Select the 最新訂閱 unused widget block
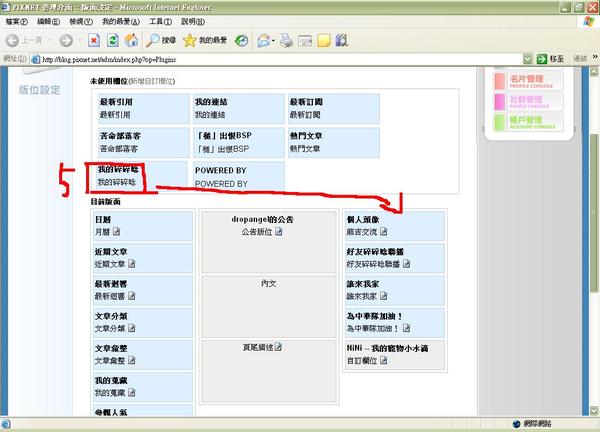Viewport: 600px width, 432px height. tap(334, 109)
